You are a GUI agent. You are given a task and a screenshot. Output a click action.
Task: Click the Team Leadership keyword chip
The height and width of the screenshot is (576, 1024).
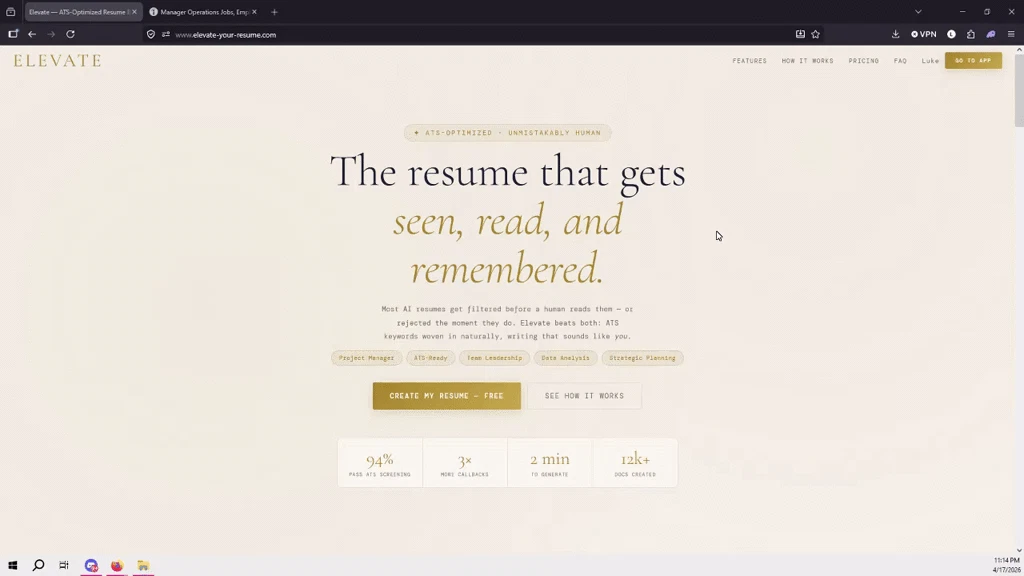pos(494,358)
